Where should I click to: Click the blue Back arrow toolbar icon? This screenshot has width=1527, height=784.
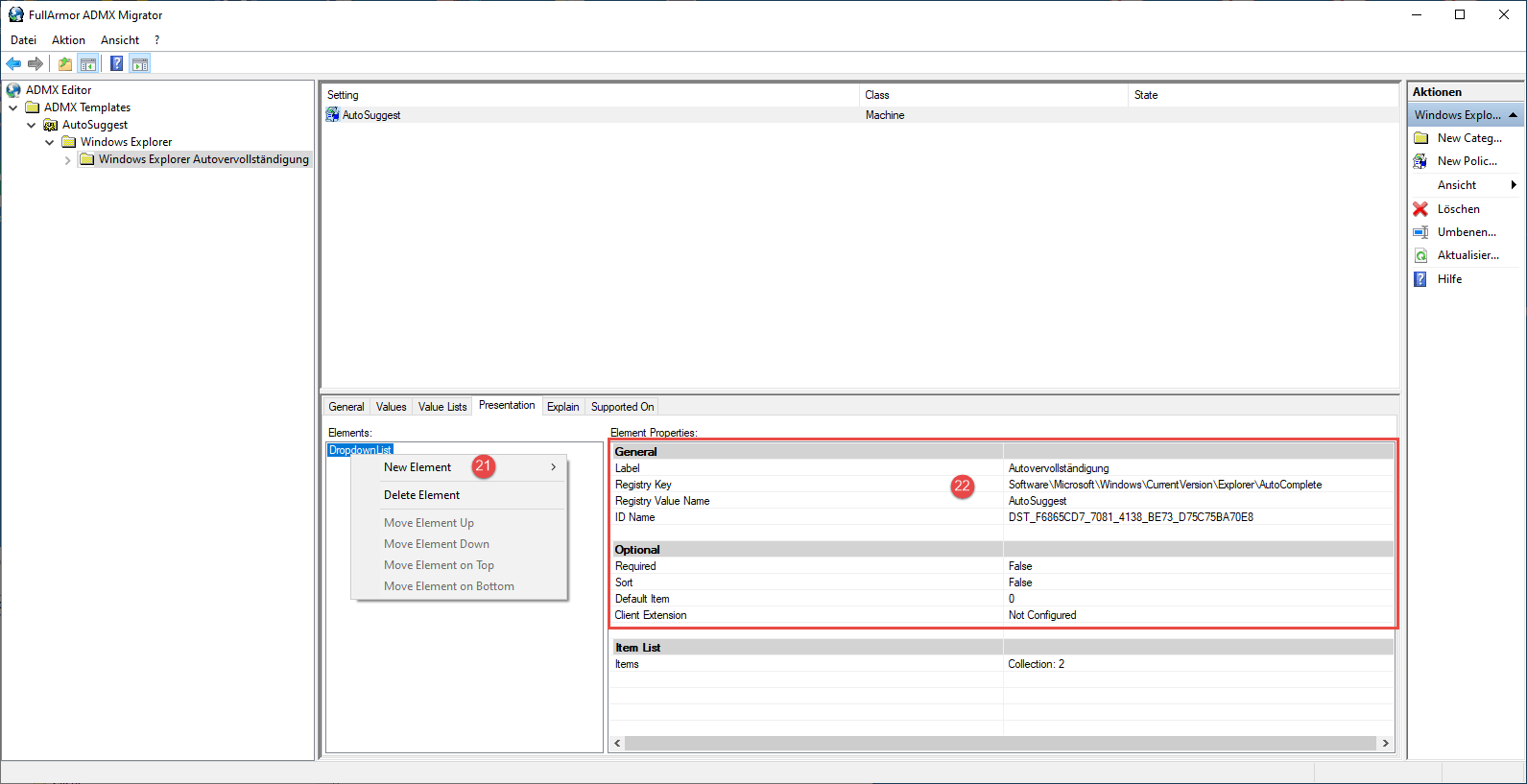tap(13, 64)
